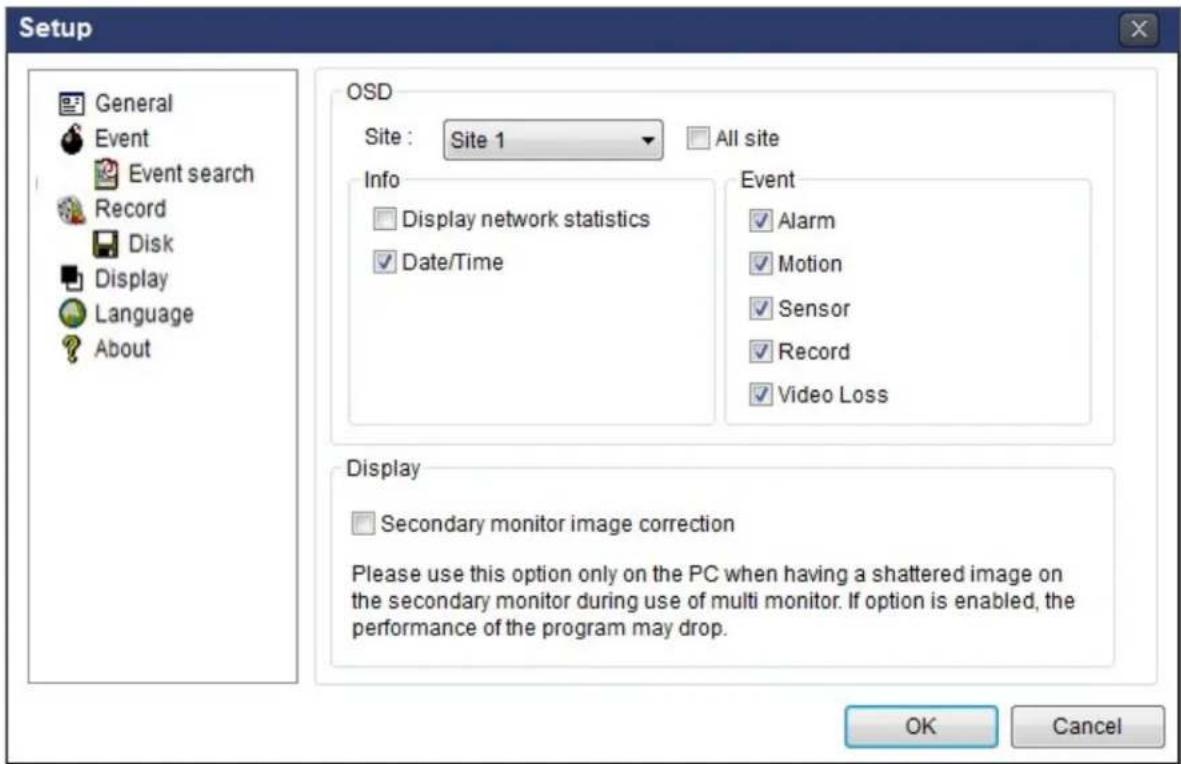This screenshot has width=1181, height=764.
Task: Toggle the Record event checkbox
Action: click(761, 351)
